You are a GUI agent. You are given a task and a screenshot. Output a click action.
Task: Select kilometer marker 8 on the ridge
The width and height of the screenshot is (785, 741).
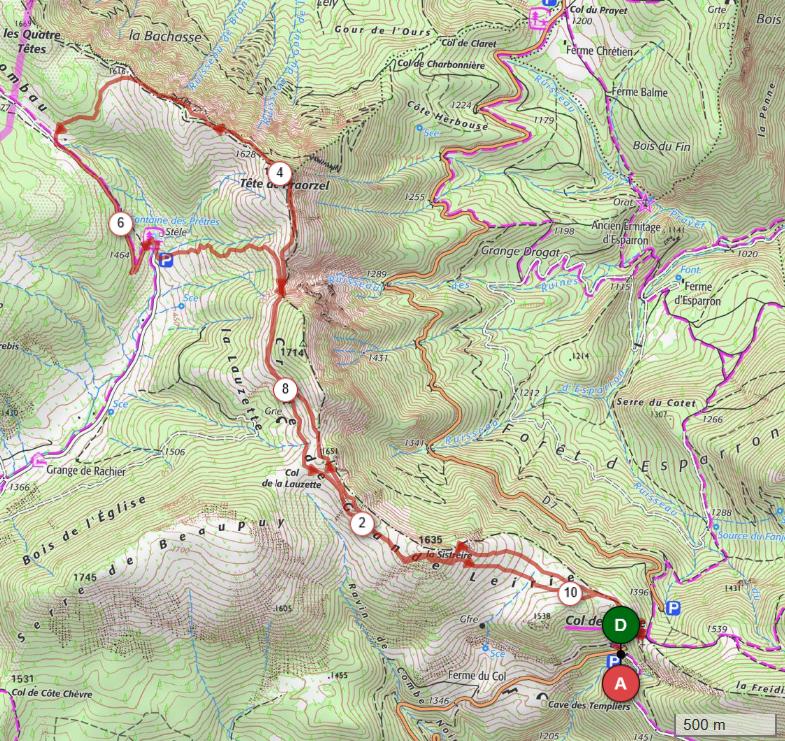pyautogui.click(x=285, y=389)
